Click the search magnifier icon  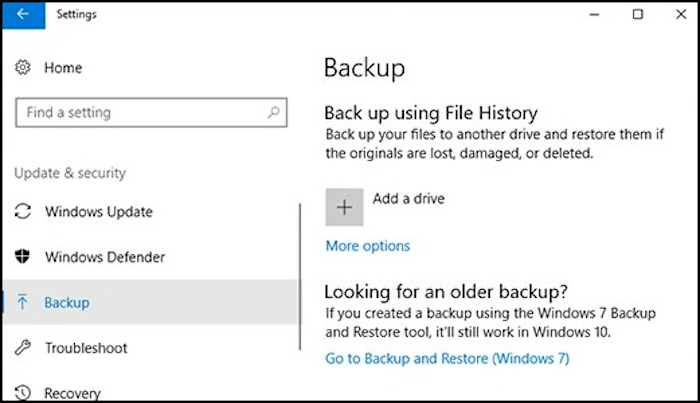(x=273, y=113)
